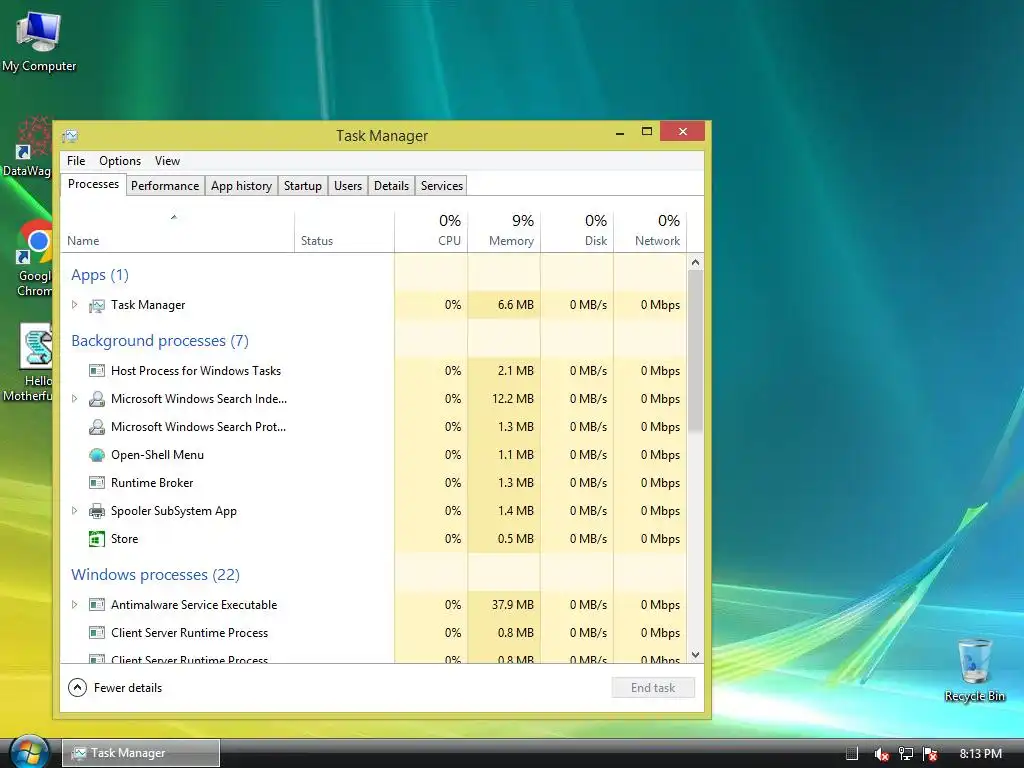Screen dimensions: 1024x768
Task: Select the Store process name
Action: (124, 539)
